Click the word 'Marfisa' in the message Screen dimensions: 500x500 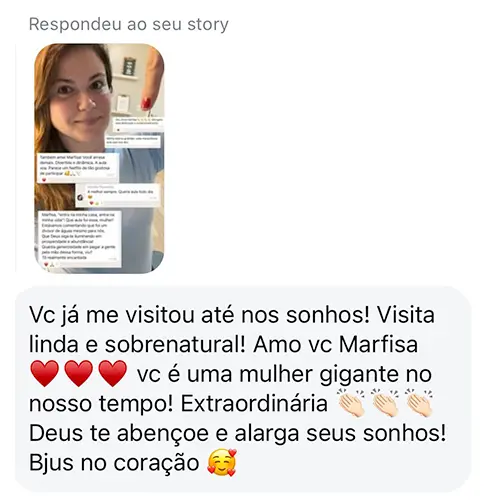tap(378, 344)
